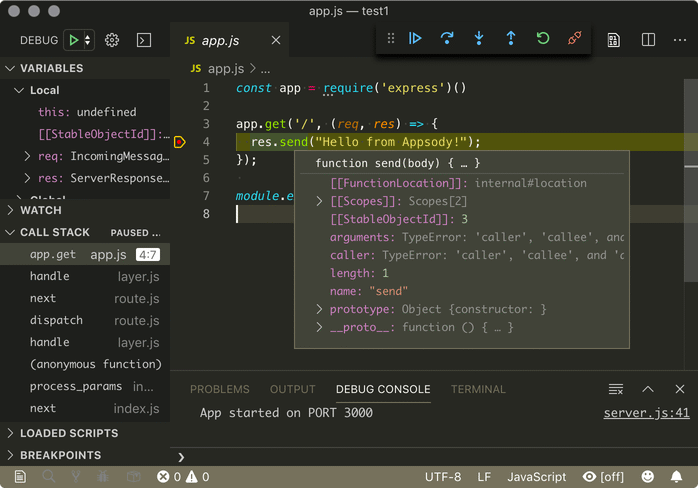Open the Debug bug icon in the status bar
The image size is (698, 488).
[103, 477]
